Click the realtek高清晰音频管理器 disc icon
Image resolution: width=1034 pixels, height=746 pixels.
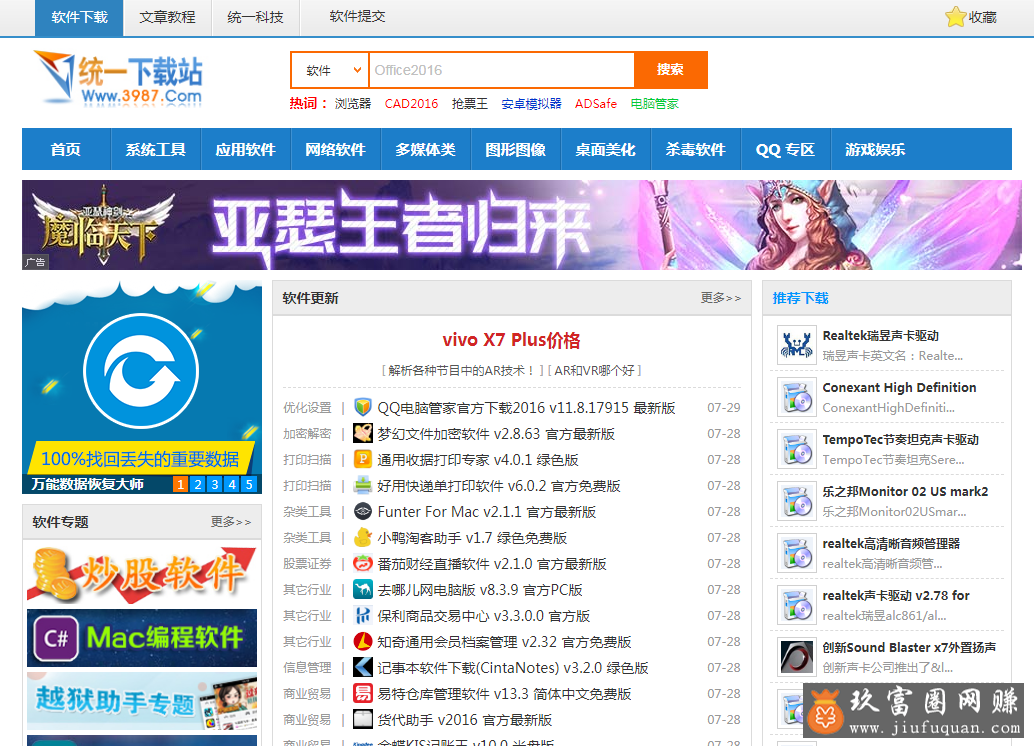(797, 553)
